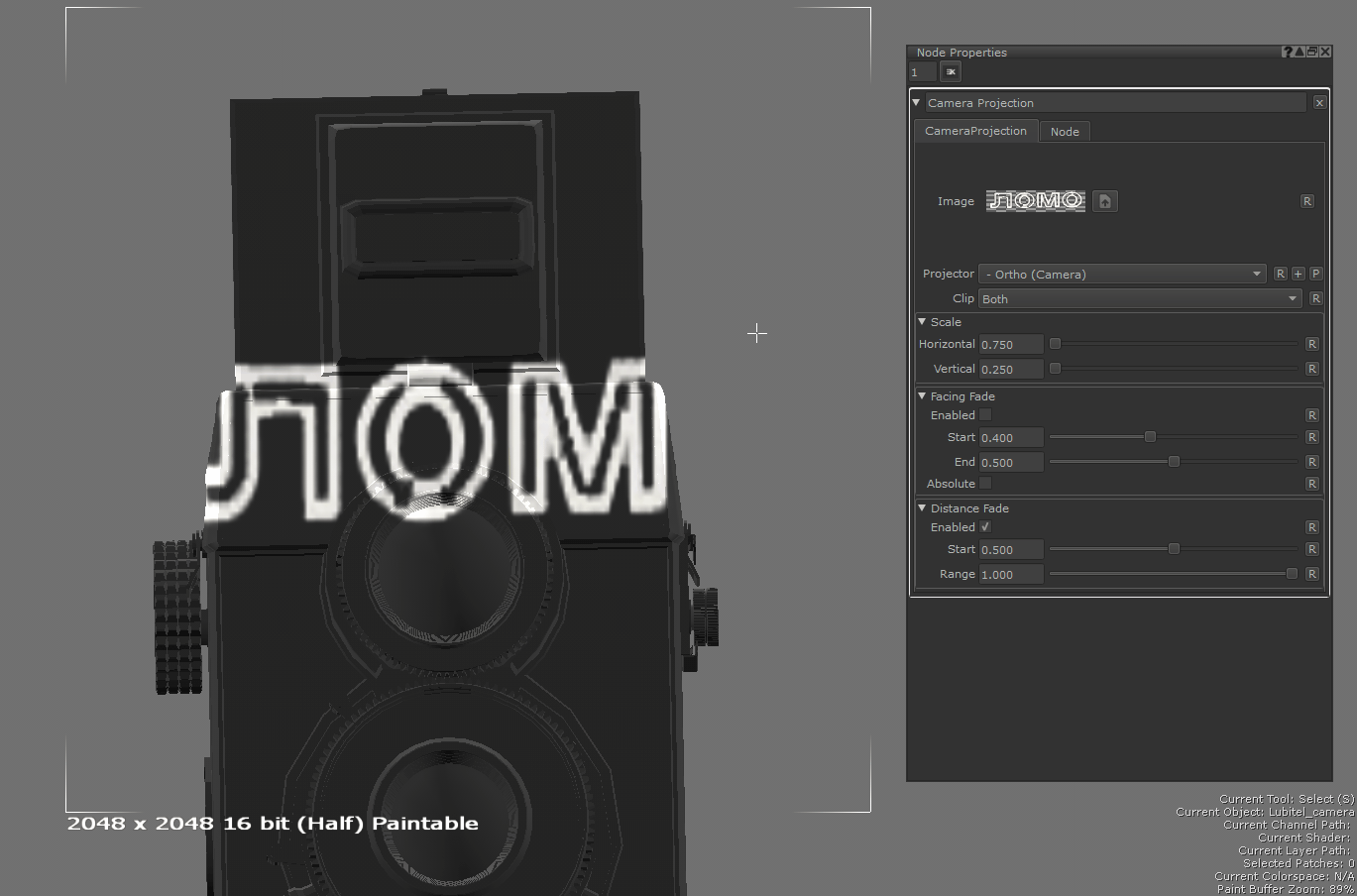Click the P icon beside Projector

pyautogui.click(x=1315, y=274)
